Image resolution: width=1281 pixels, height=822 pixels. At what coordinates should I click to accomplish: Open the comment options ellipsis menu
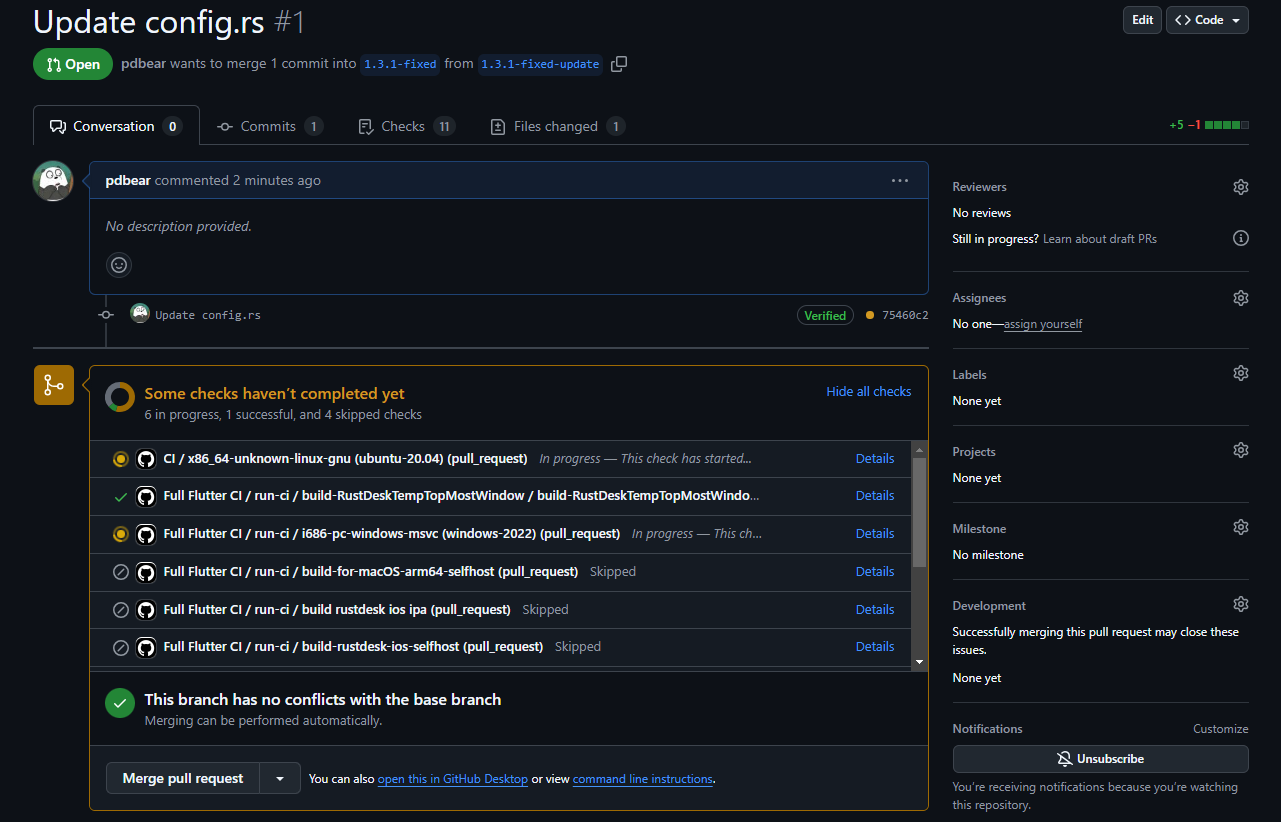point(900,181)
